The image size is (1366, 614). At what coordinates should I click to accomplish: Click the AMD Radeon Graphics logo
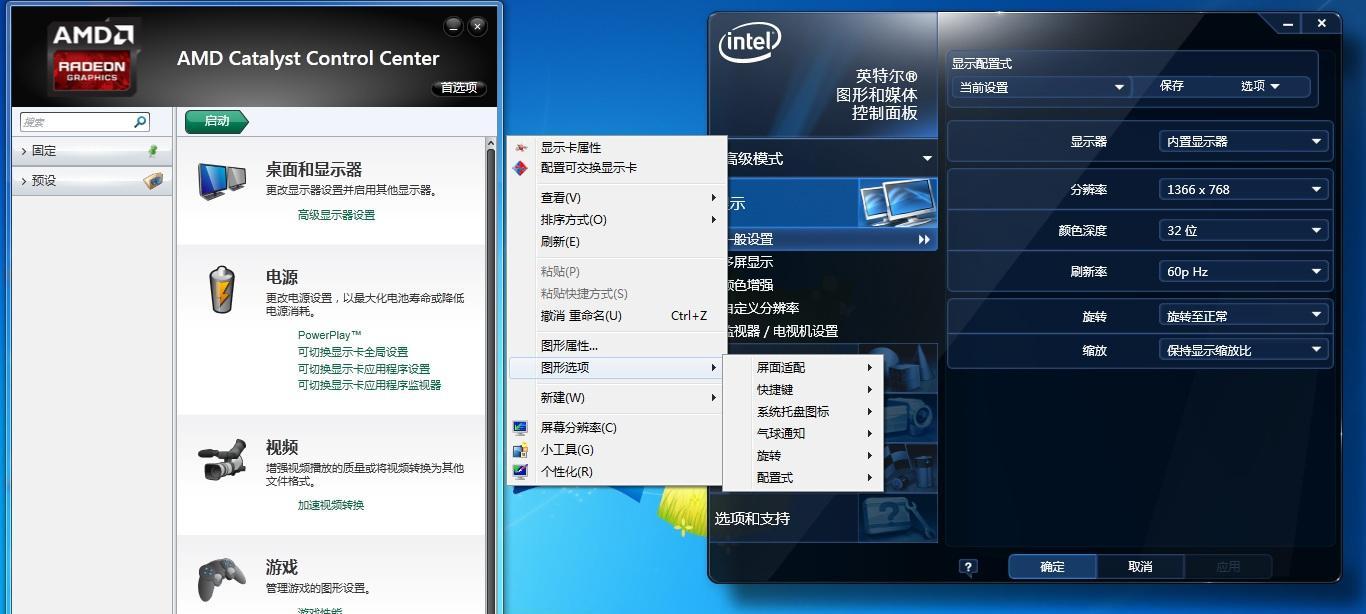tap(92, 58)
